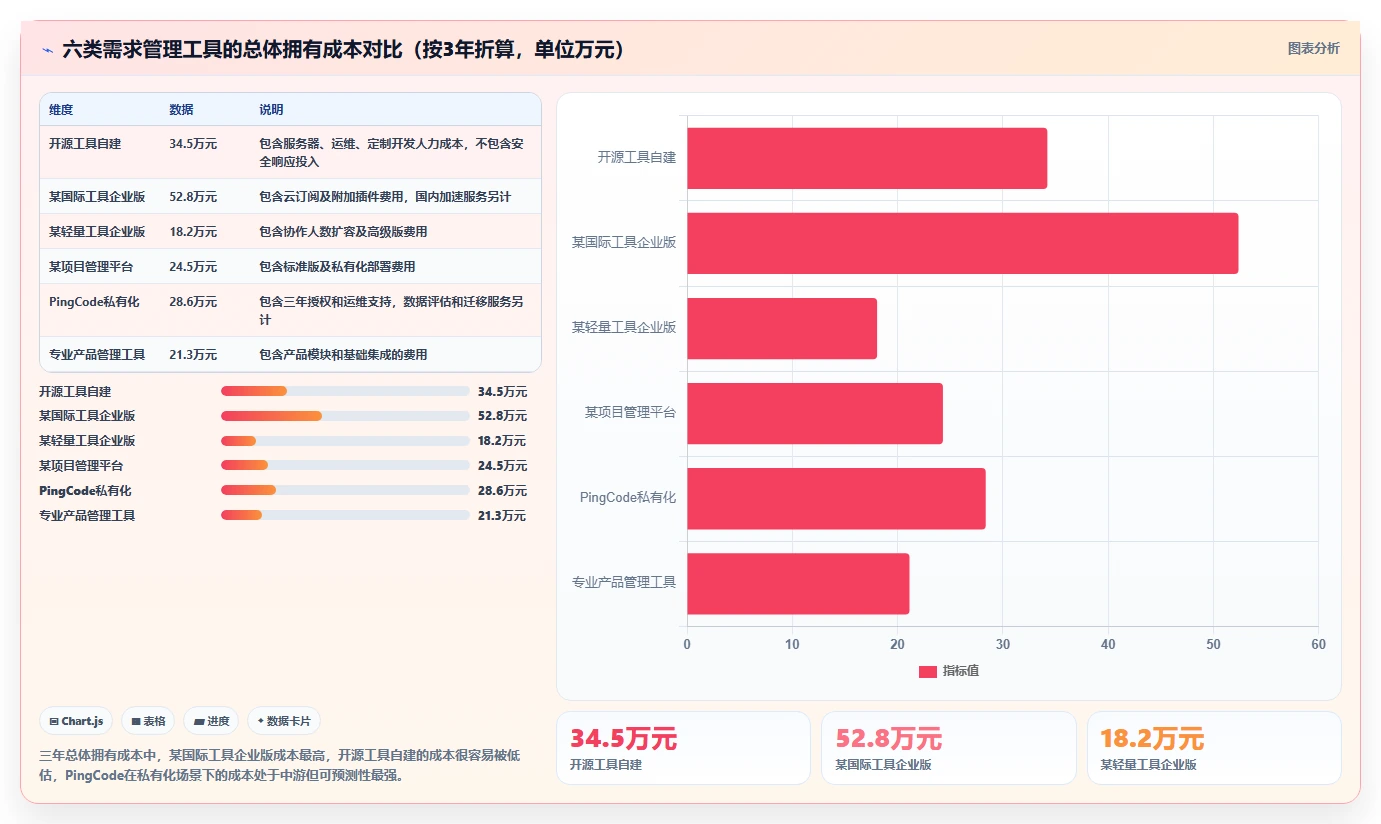Click the 专业产品管理工具 progress bar

pyautogui.click(x=345, y=515)
